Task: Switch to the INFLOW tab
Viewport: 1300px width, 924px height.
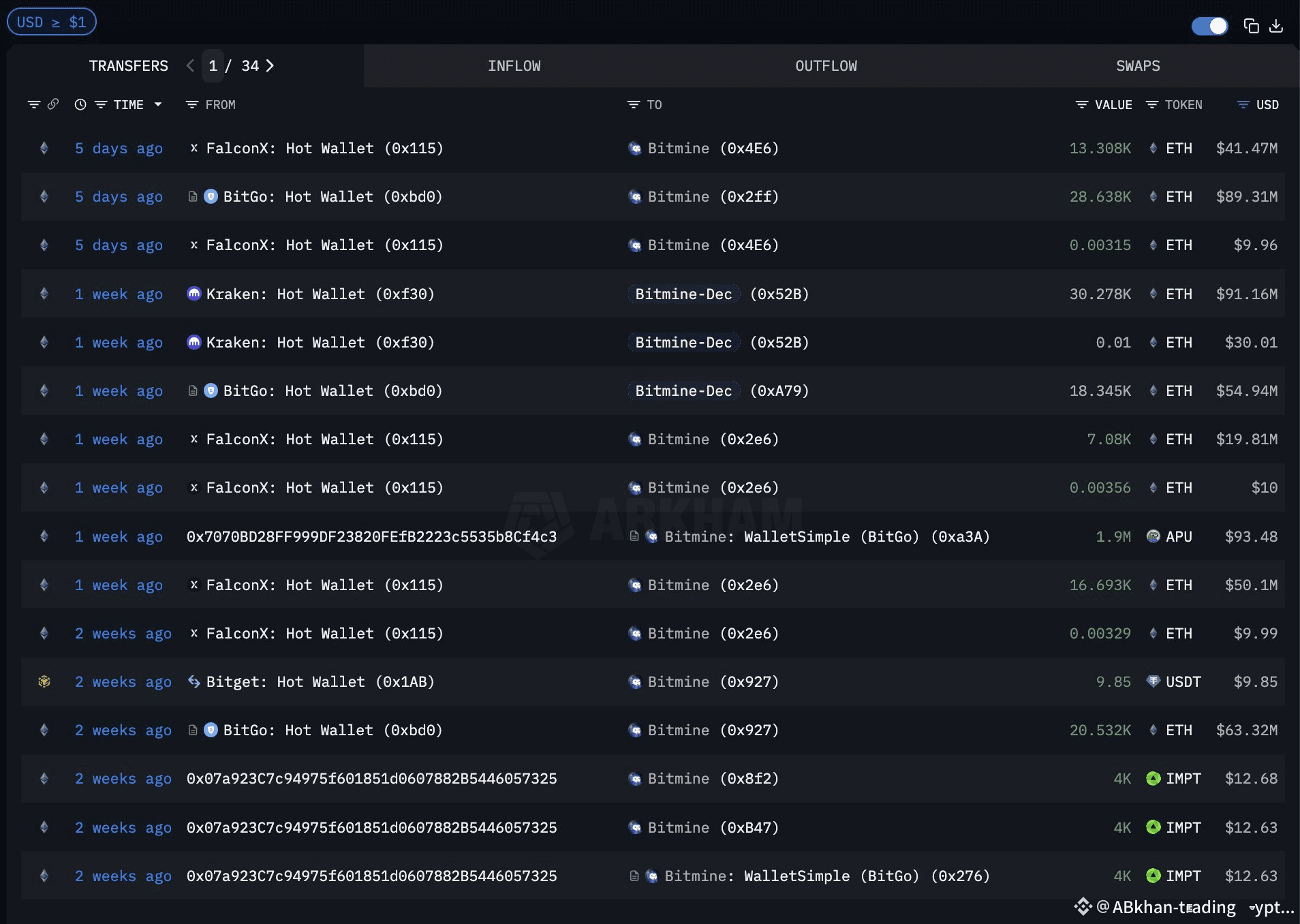Action: [514, 66]
